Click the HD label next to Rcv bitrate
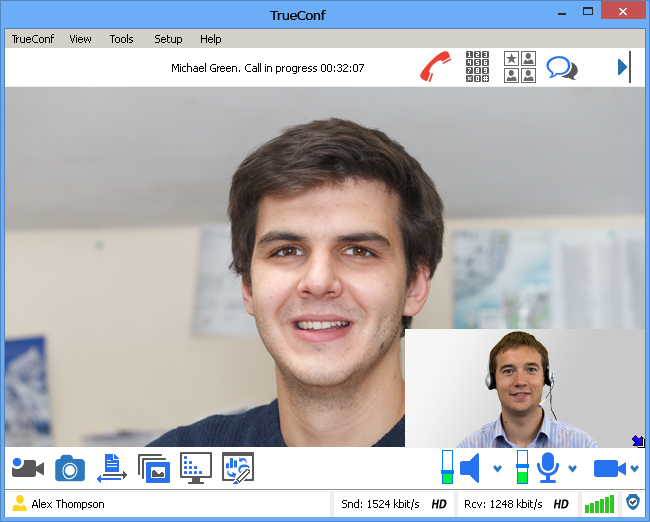Screen dimensions: 650x522 561,504
